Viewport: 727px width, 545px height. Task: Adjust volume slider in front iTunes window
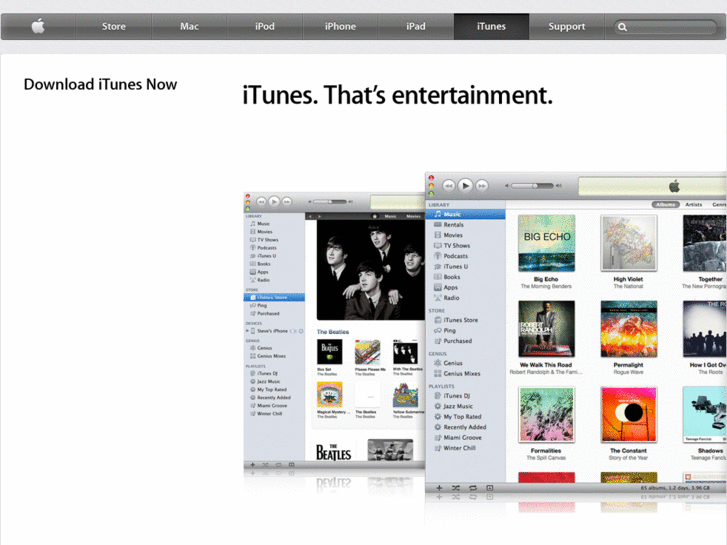point(533,186)
